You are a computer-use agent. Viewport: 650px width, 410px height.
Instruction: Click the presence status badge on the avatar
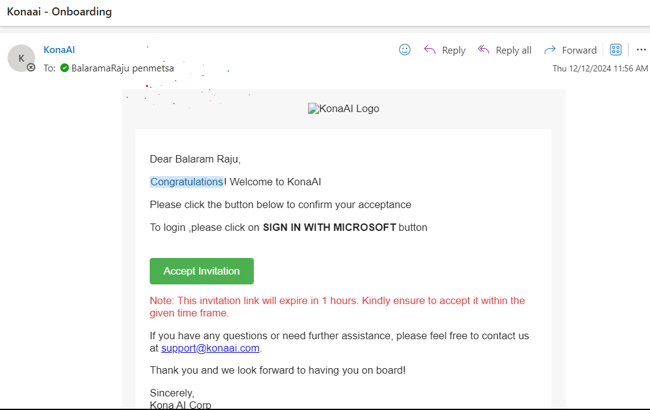[x=31, y=68]
